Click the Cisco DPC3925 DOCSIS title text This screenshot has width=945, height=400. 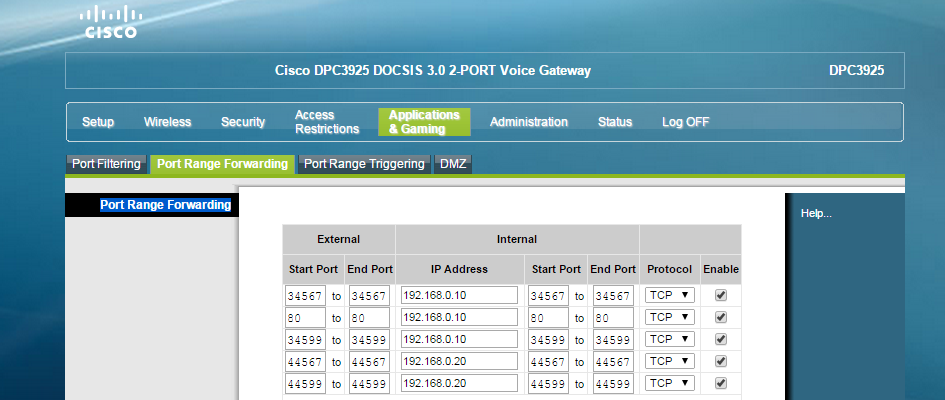click(433, 70)
